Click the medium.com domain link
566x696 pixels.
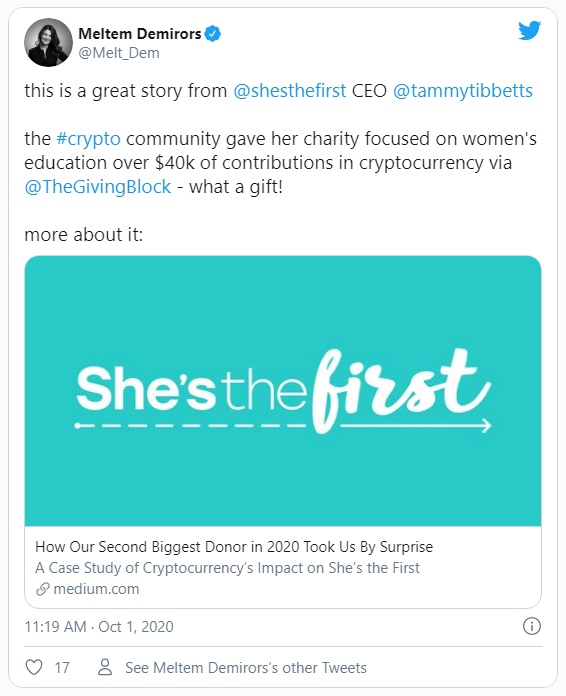(x=96, y=589)
